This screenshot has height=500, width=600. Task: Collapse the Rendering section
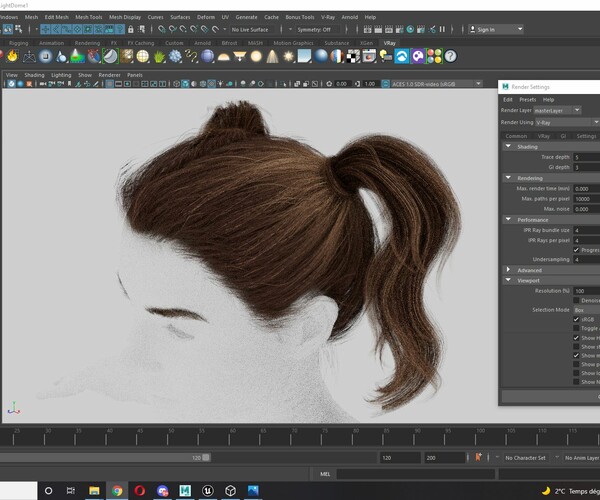[x=509, y=178]
